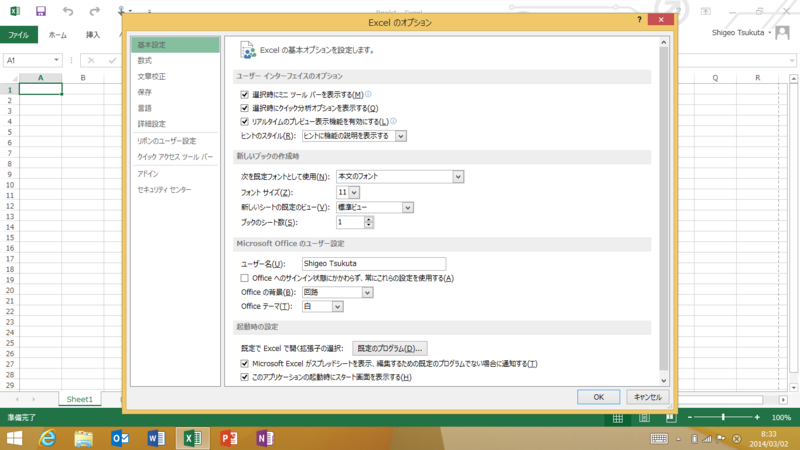
Task: Select the リボンのユーザー設定 category
Action: click(175, 141)
